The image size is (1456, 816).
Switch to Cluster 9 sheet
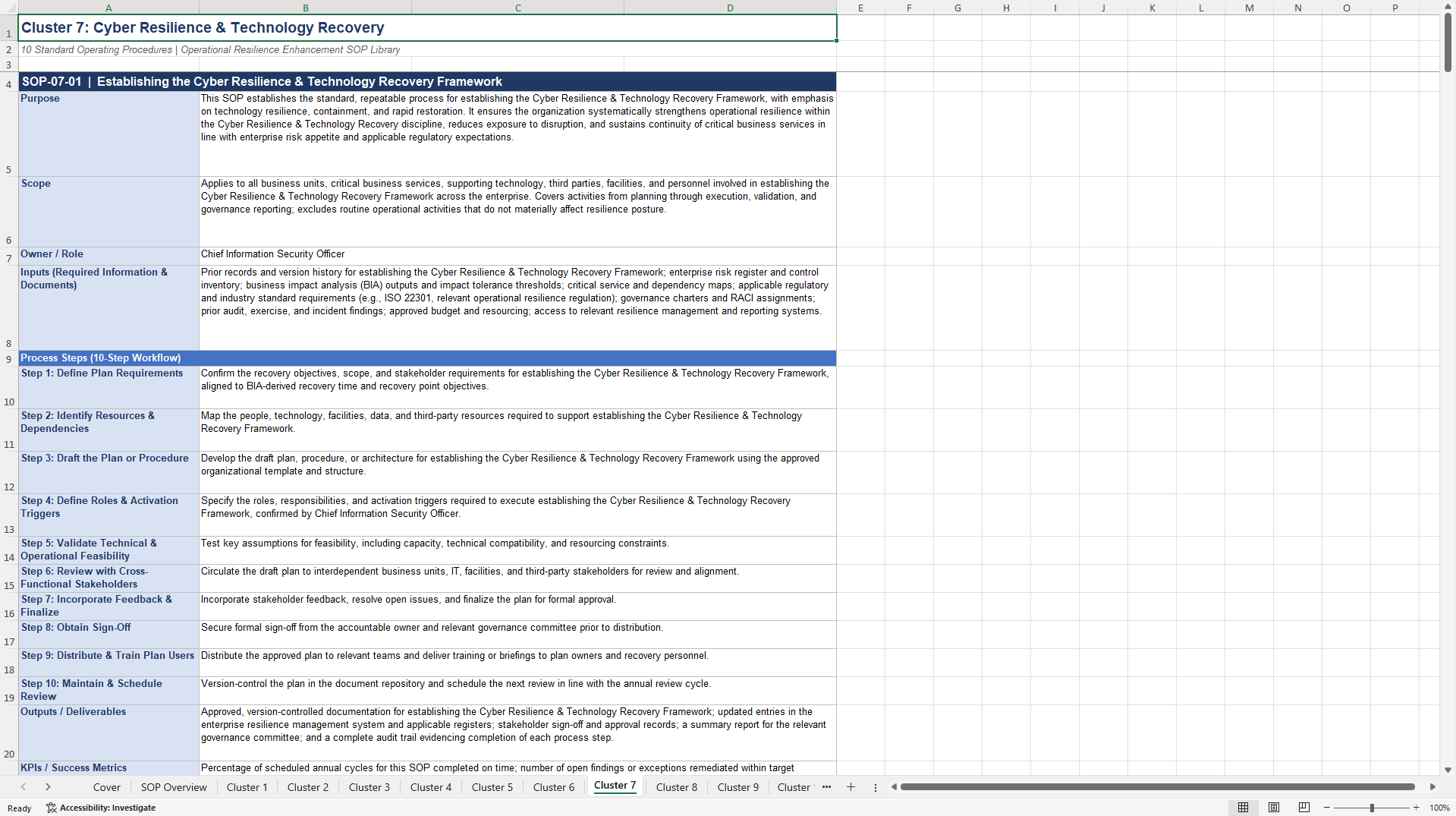738,787
